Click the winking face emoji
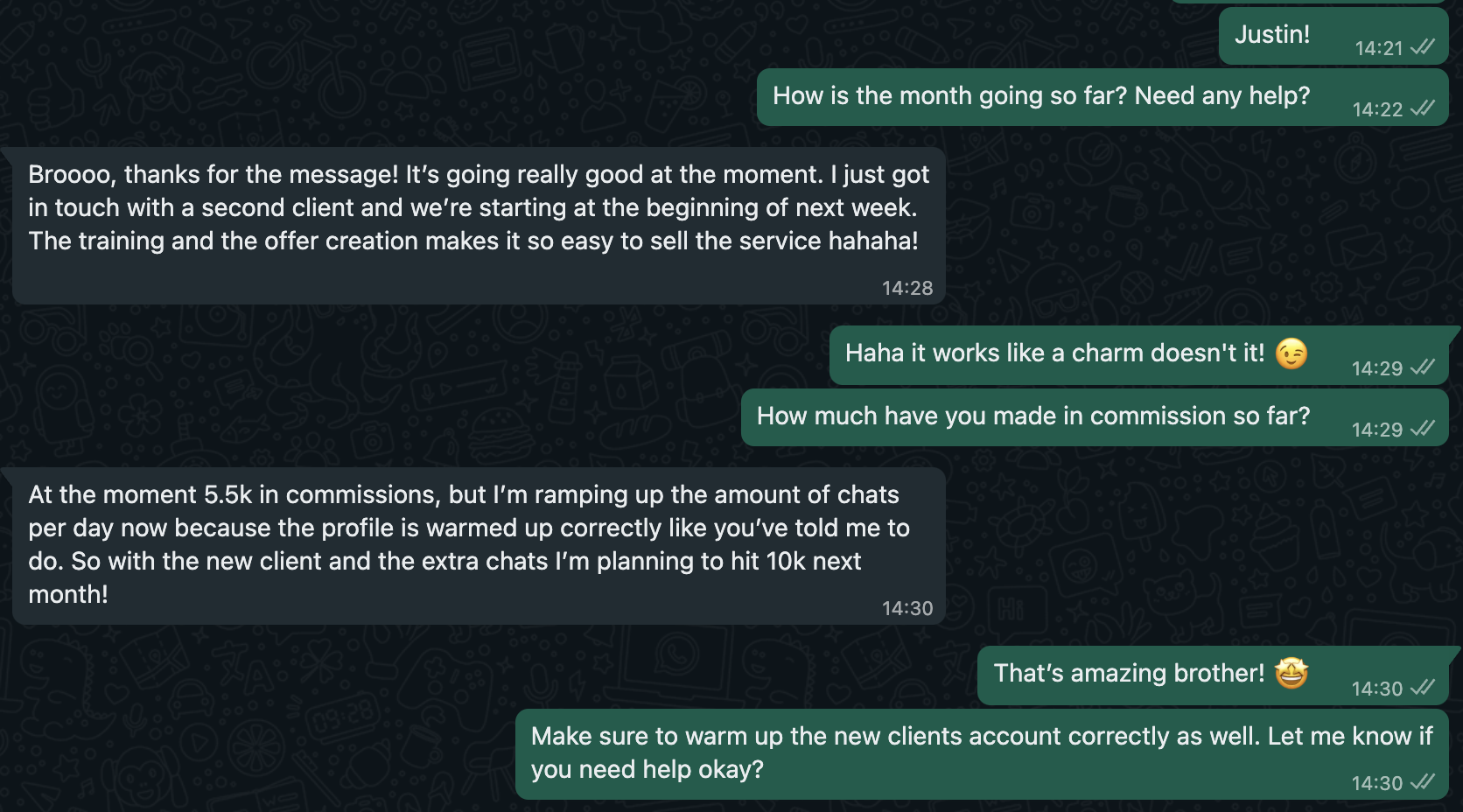Image resolution: width=1463 pixels, height=812 pixels. 1291,353
